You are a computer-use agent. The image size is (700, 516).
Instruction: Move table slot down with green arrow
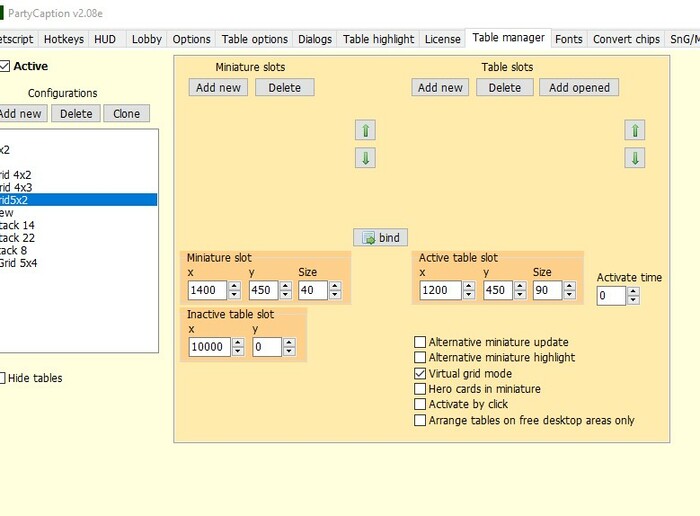pos(635,158)
